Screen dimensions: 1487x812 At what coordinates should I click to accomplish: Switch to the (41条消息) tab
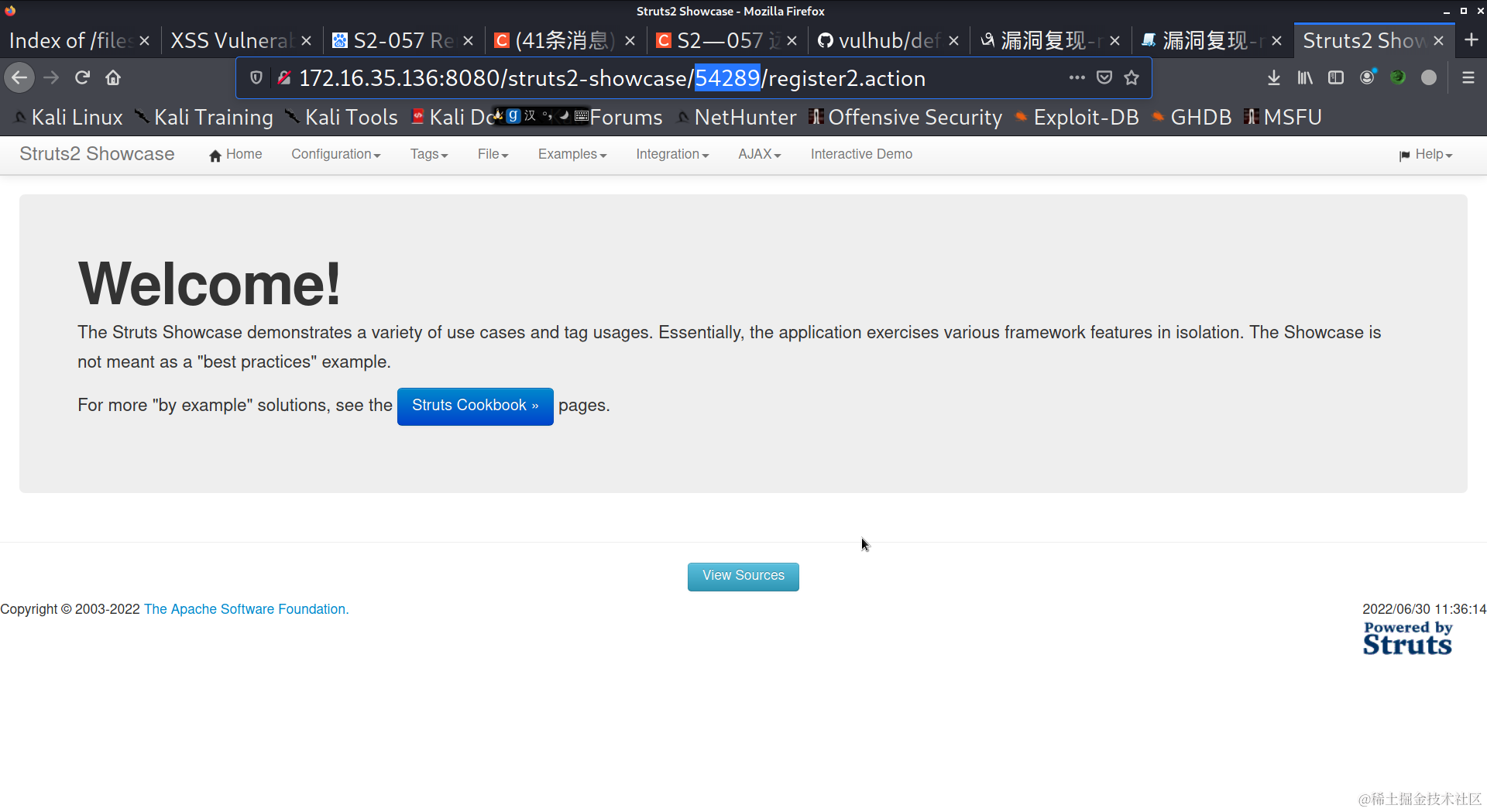coord(557,40)
